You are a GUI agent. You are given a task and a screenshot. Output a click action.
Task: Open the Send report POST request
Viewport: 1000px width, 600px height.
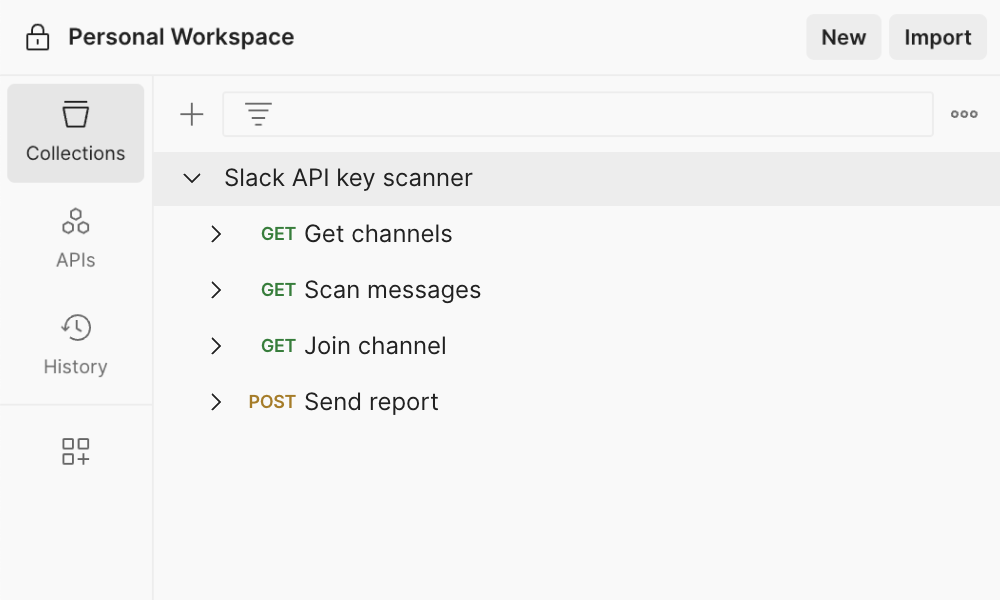click(x=371, y=402)
